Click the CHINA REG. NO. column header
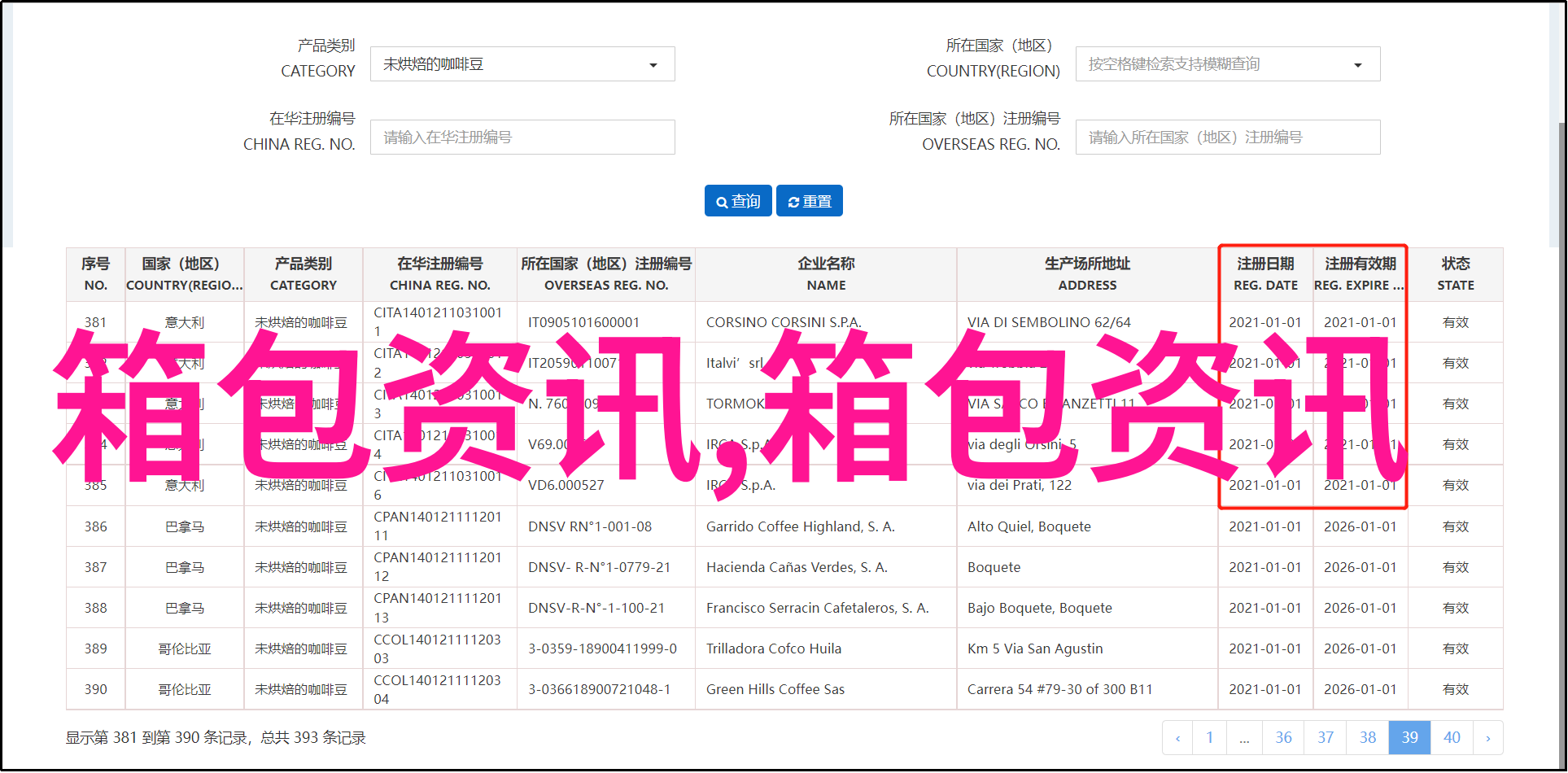This screenshot has height=773, width=1568. 440,274
